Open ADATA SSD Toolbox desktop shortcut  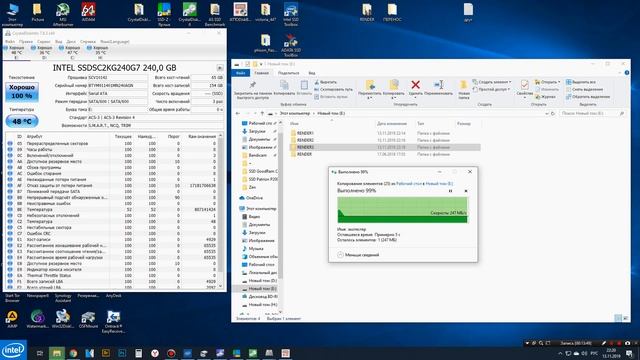[x=291, y=44]
